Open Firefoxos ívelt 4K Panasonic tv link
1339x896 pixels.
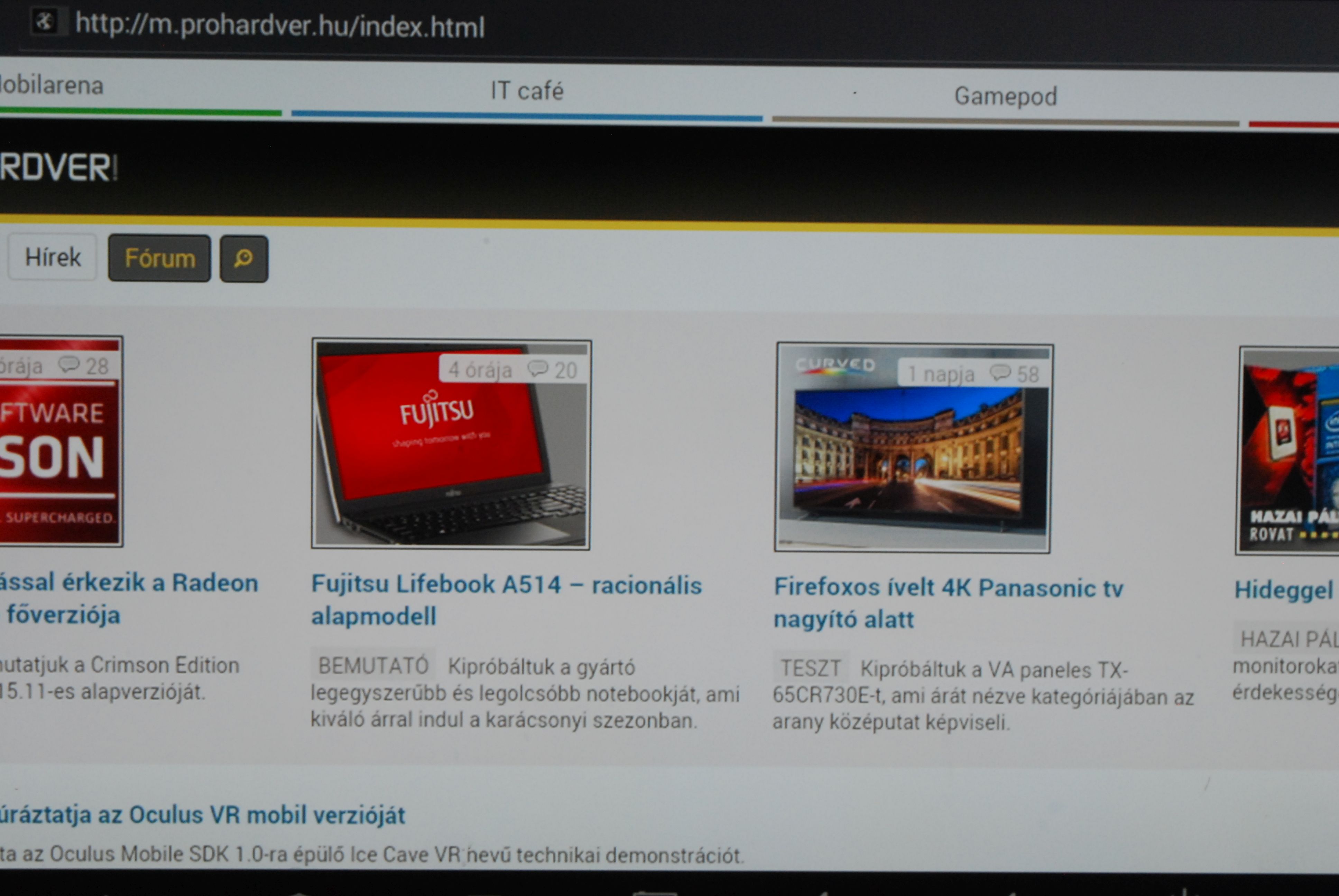tap(949, 603)
